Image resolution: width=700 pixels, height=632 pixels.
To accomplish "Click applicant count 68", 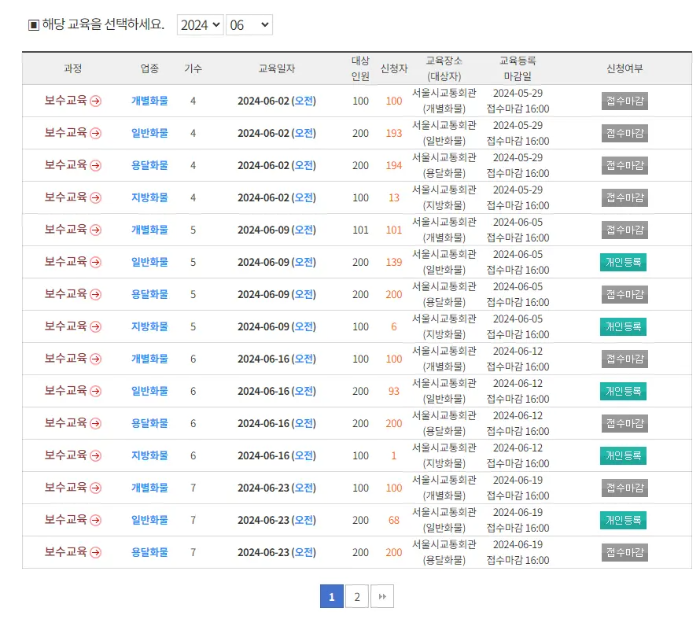I will click(394, 520).
